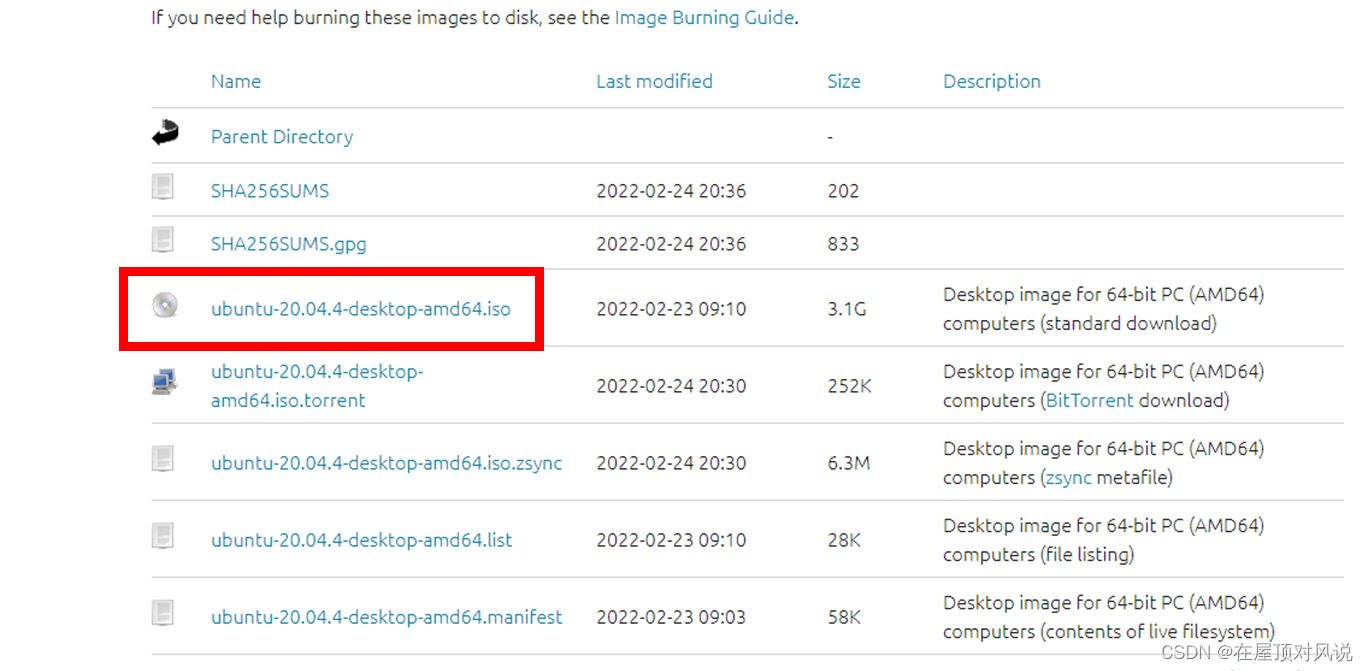Sort the listing by Size column
Screen dimensions: 1368x671
844,82
